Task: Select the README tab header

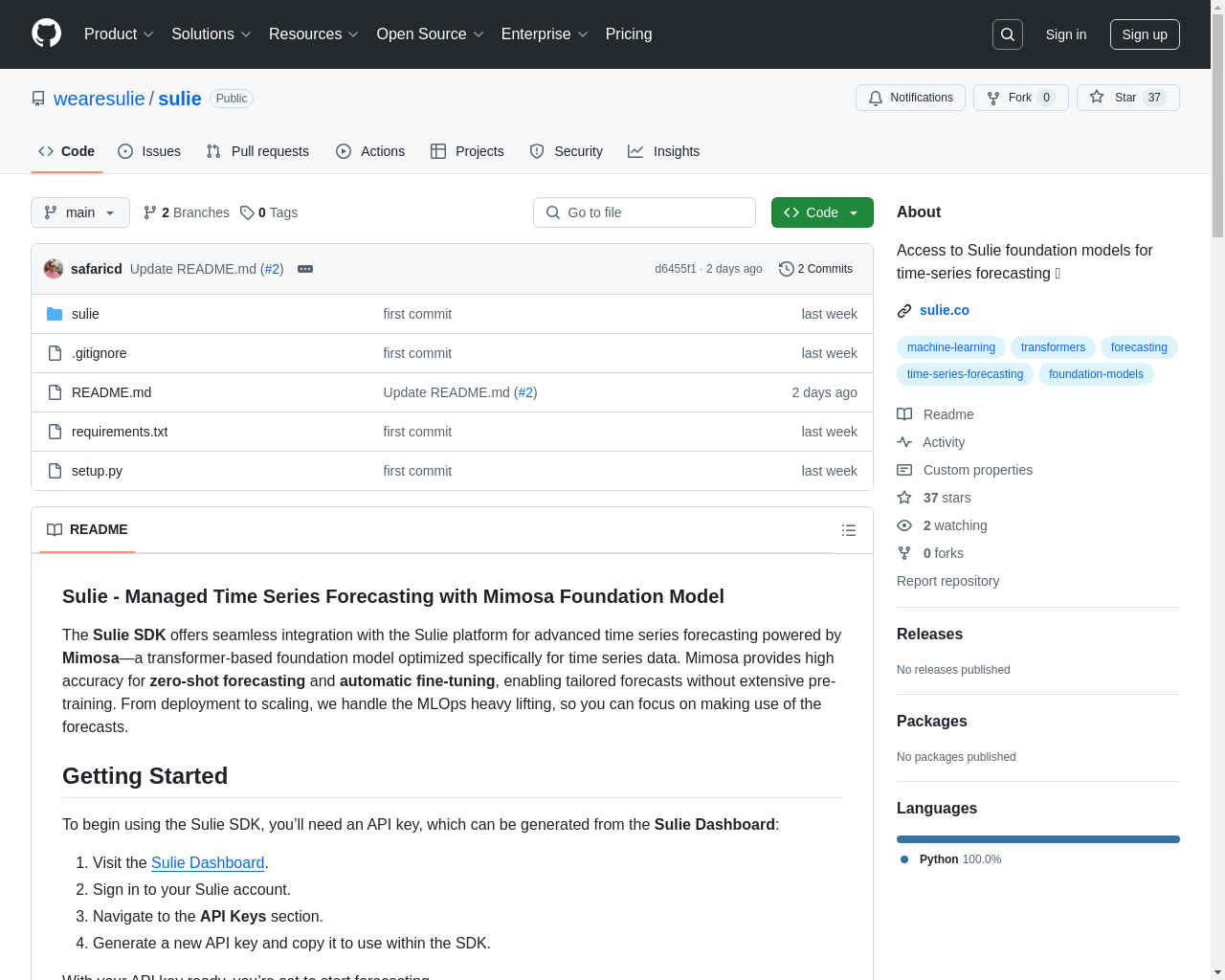Action: pos(87,530)
